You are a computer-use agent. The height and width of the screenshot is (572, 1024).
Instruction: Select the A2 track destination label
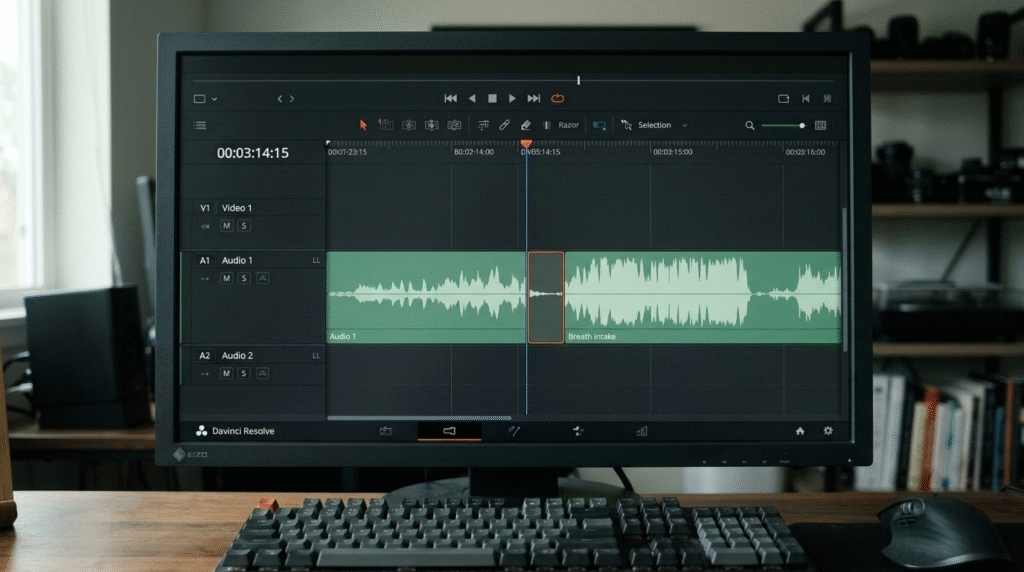tap(205, 355)
